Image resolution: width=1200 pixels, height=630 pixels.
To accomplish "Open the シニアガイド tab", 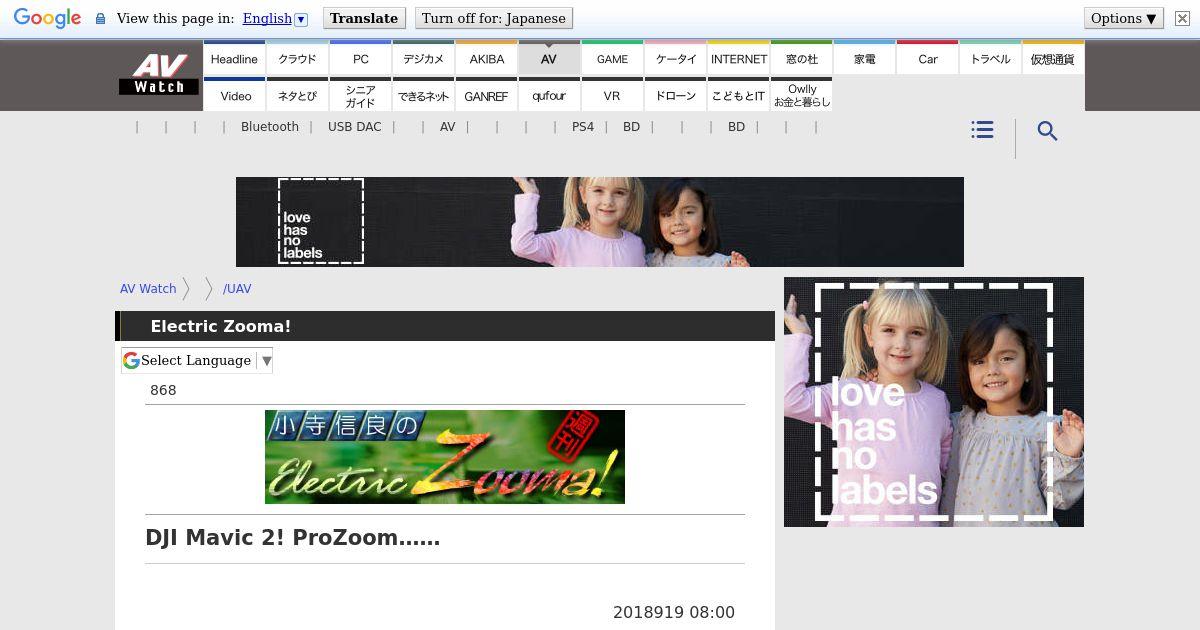I will (360, 95).
